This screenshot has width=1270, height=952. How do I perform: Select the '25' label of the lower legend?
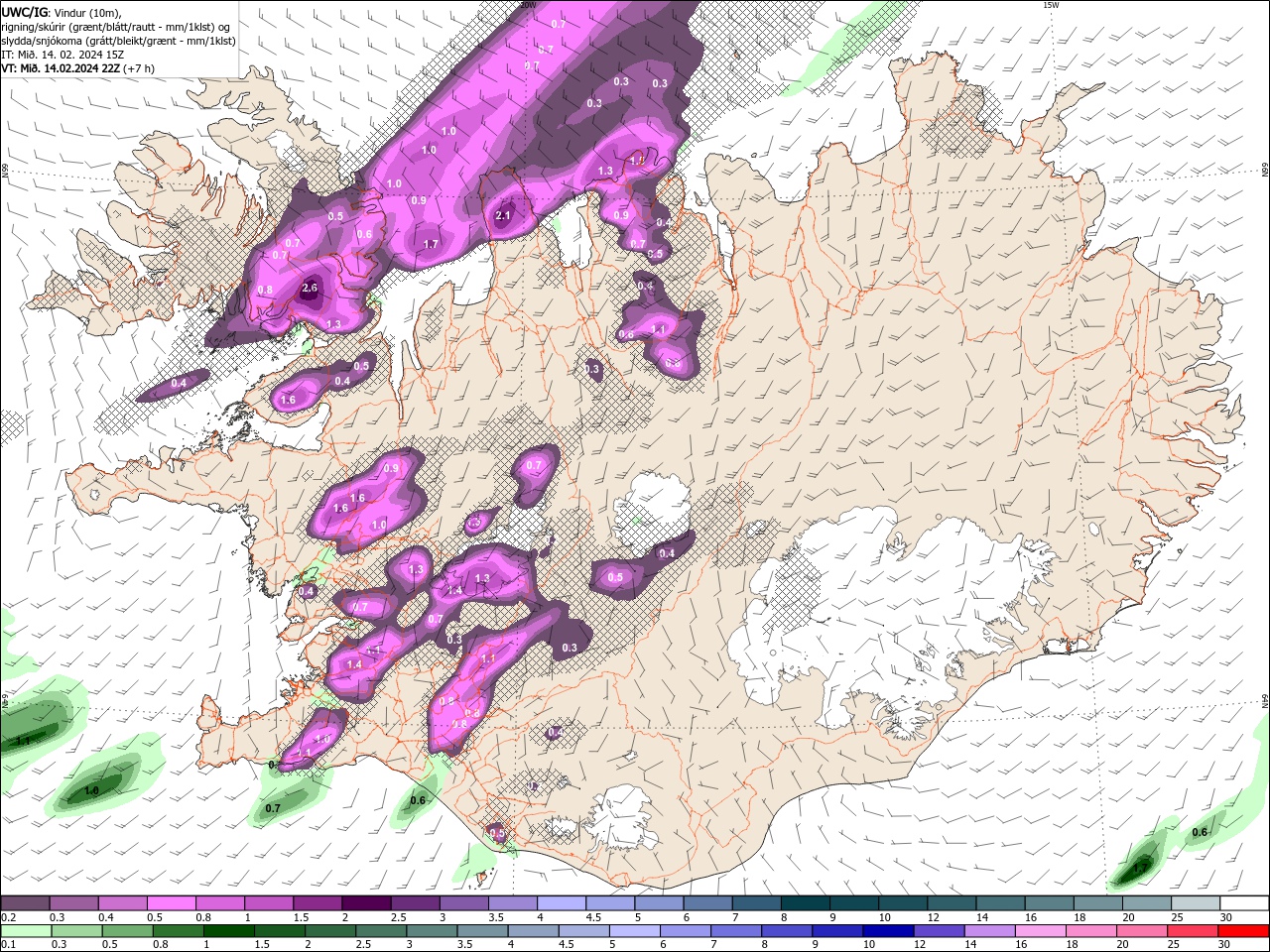click(x=1173, y=946)
